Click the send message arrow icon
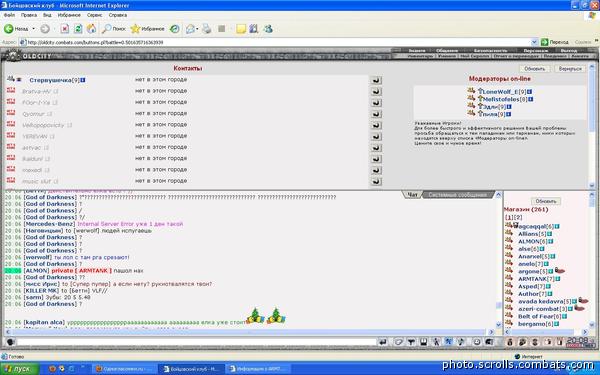 (383, 342)
